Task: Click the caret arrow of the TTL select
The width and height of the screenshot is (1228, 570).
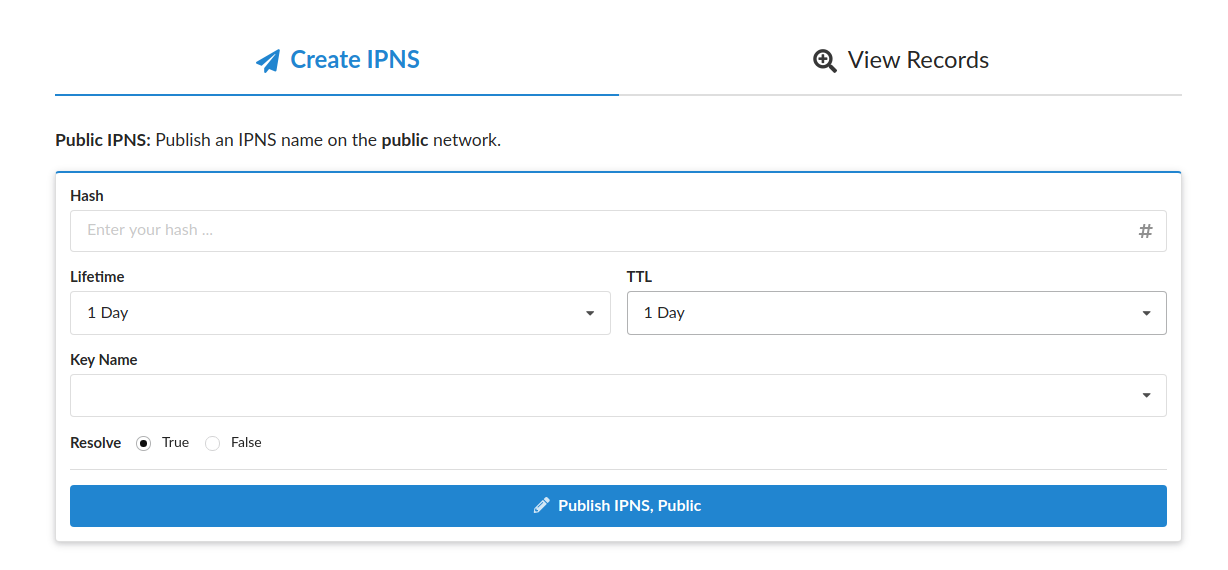Action: point(1146,314)
